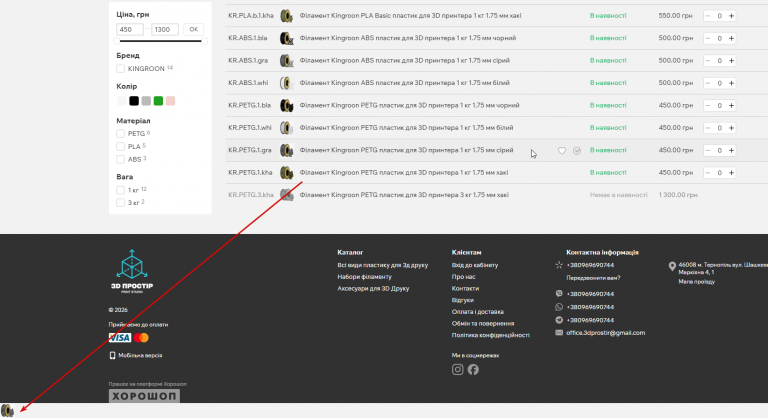Decrease quantity for KR.ABS.1.whi

708,83
